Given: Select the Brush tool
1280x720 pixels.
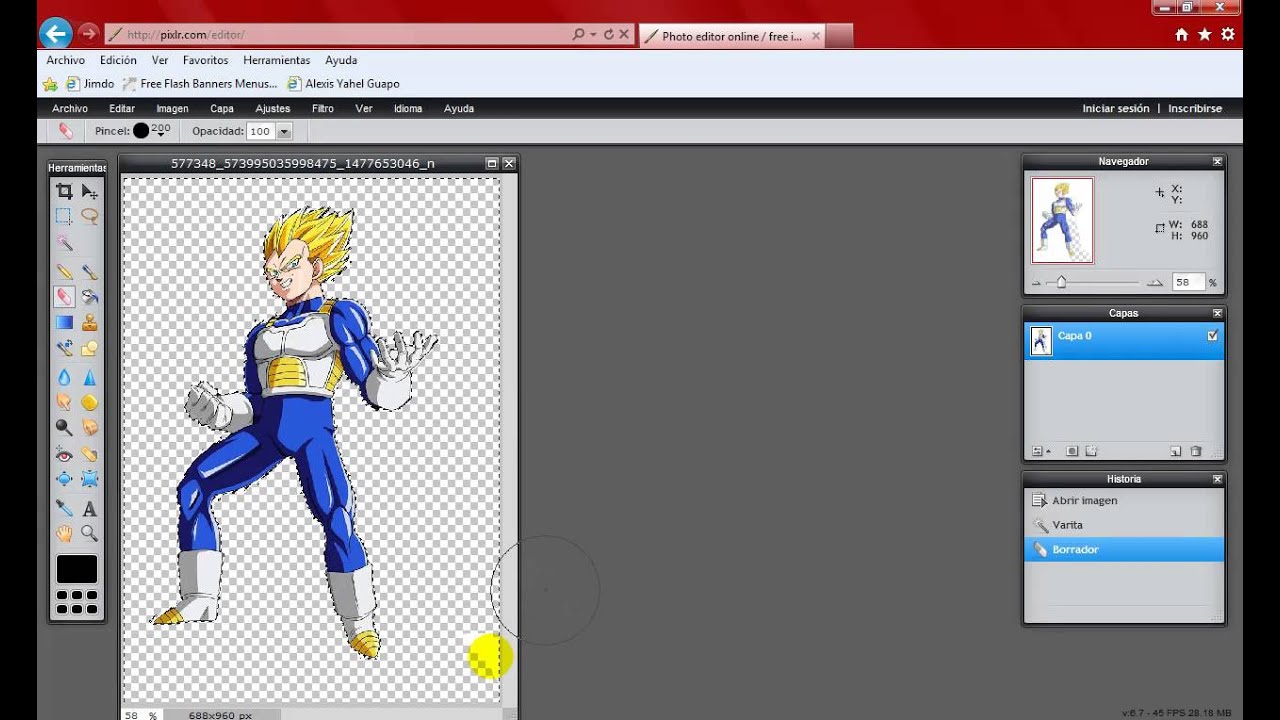Looking at the screenshot, I should (90, 271).
